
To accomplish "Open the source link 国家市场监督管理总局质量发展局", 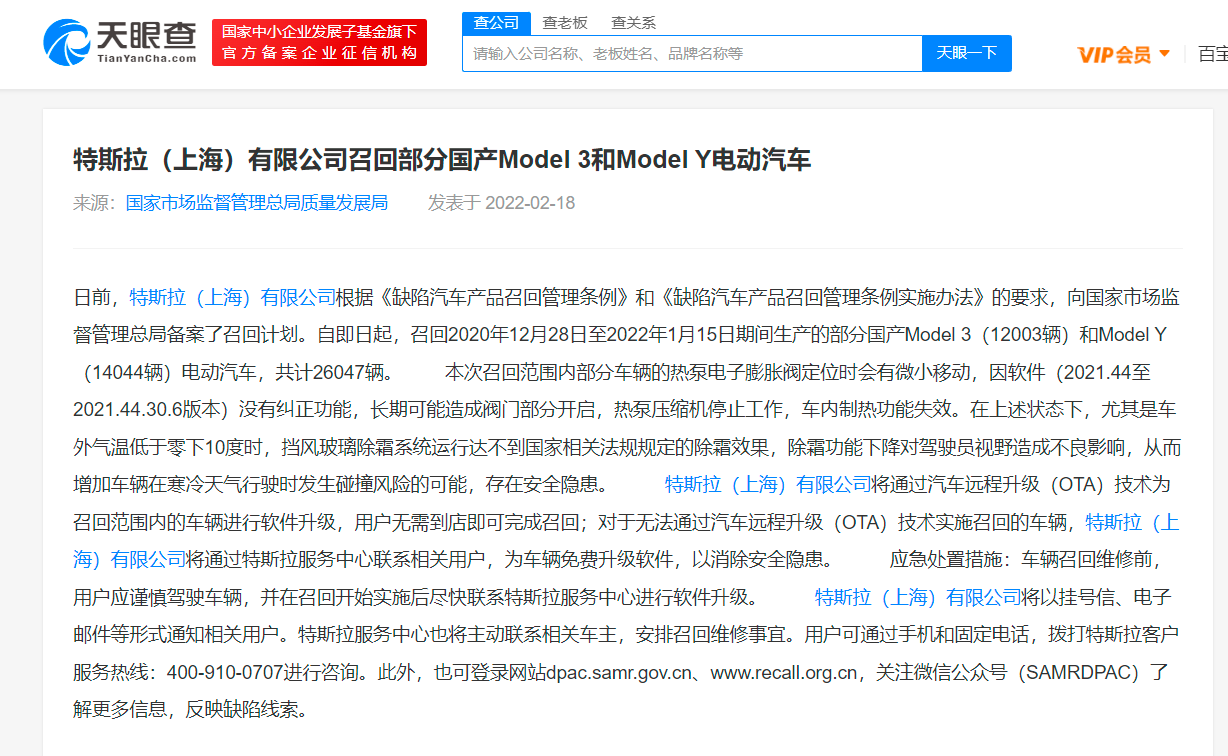I will tap(256, 203).
